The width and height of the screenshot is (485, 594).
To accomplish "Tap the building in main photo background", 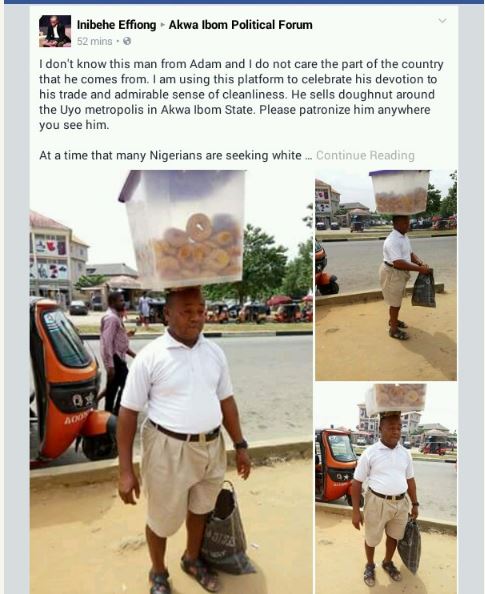I will [57, 258].
